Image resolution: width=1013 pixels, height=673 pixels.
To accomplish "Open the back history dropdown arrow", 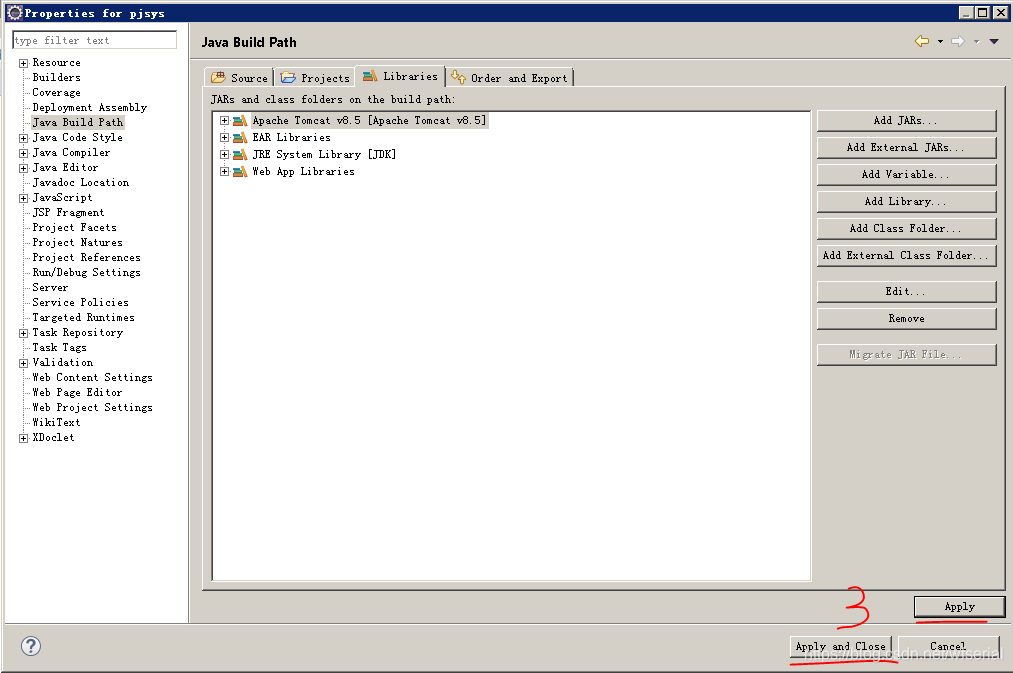I will (940, 42).
